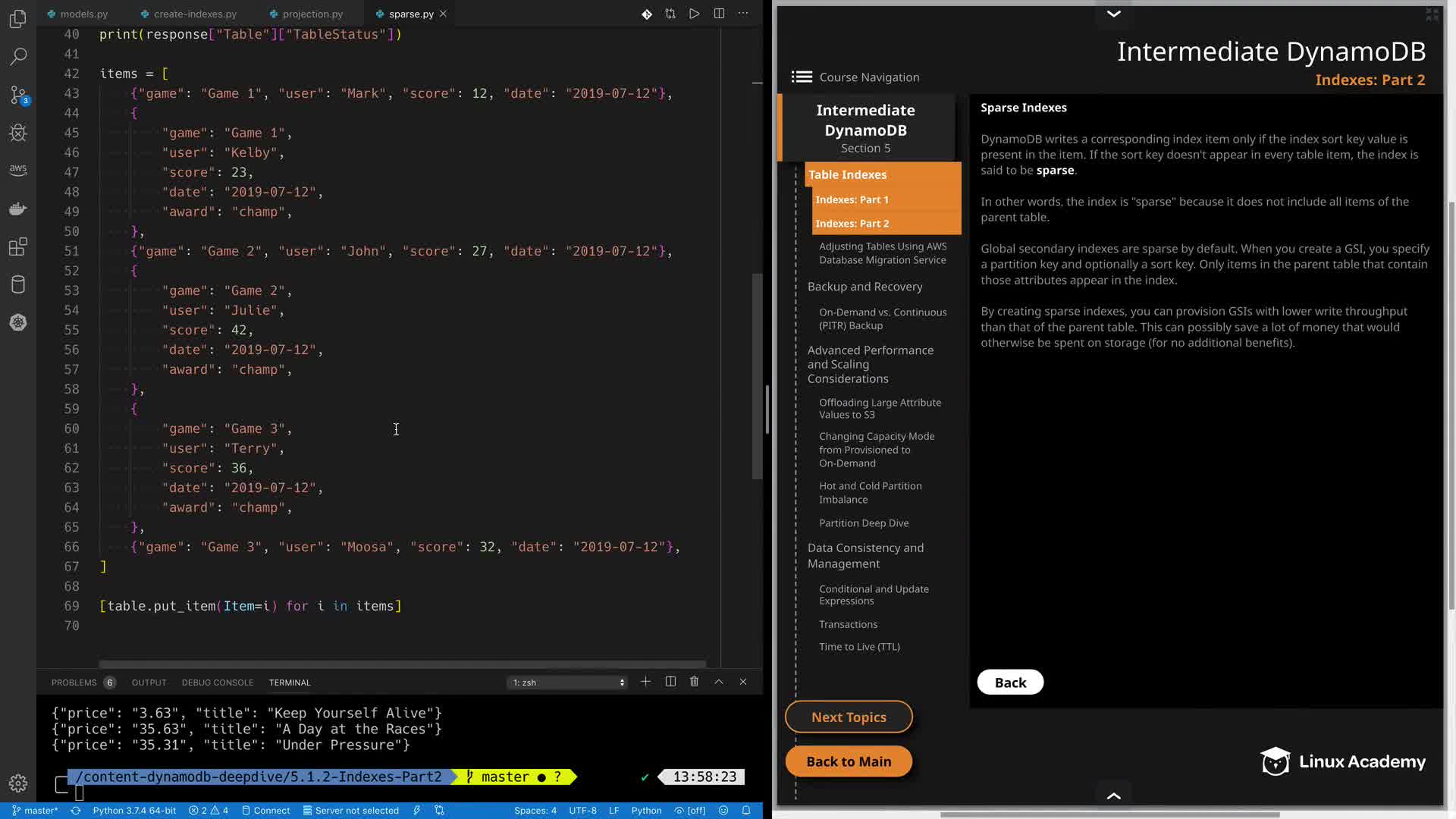
Task: Toggle feedback smiley in status bar
Action: pos(723,810)
